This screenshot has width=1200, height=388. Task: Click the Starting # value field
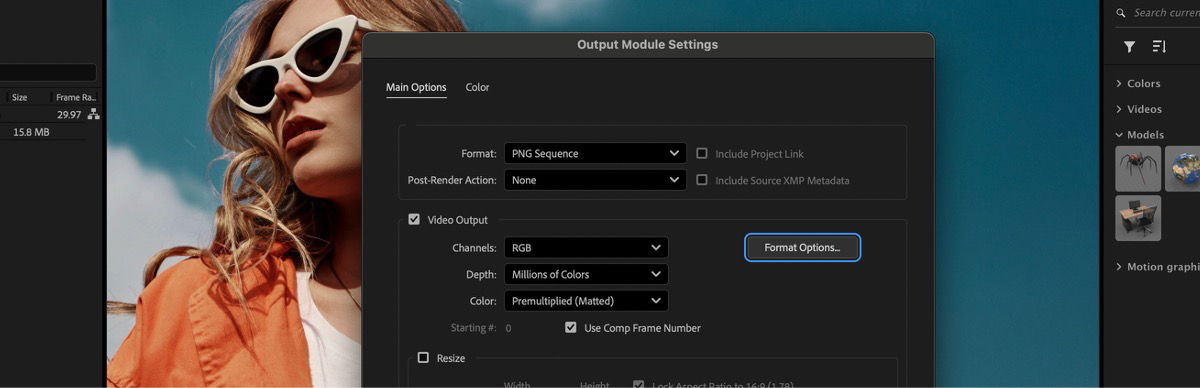click(x=508, y=328)
